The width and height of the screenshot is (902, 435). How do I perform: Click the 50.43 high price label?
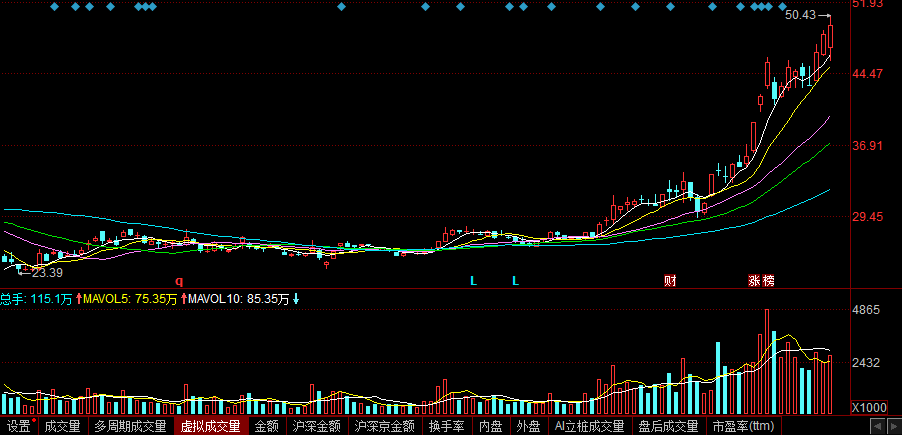point(800,16)
